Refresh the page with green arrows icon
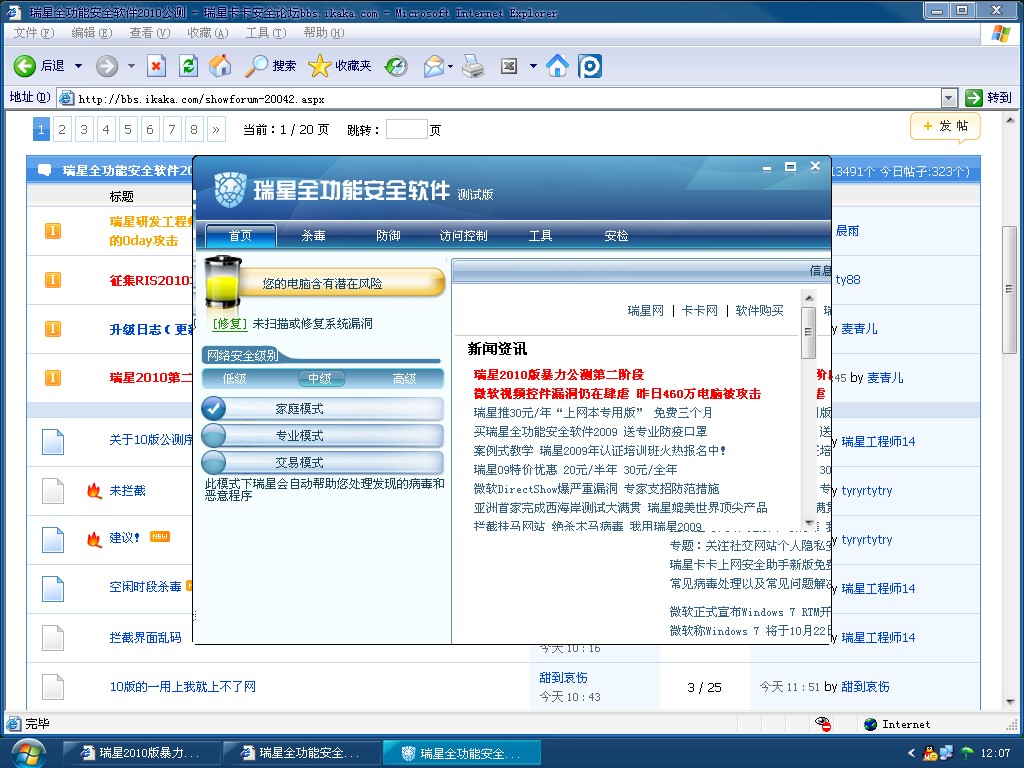 (188, 66)
